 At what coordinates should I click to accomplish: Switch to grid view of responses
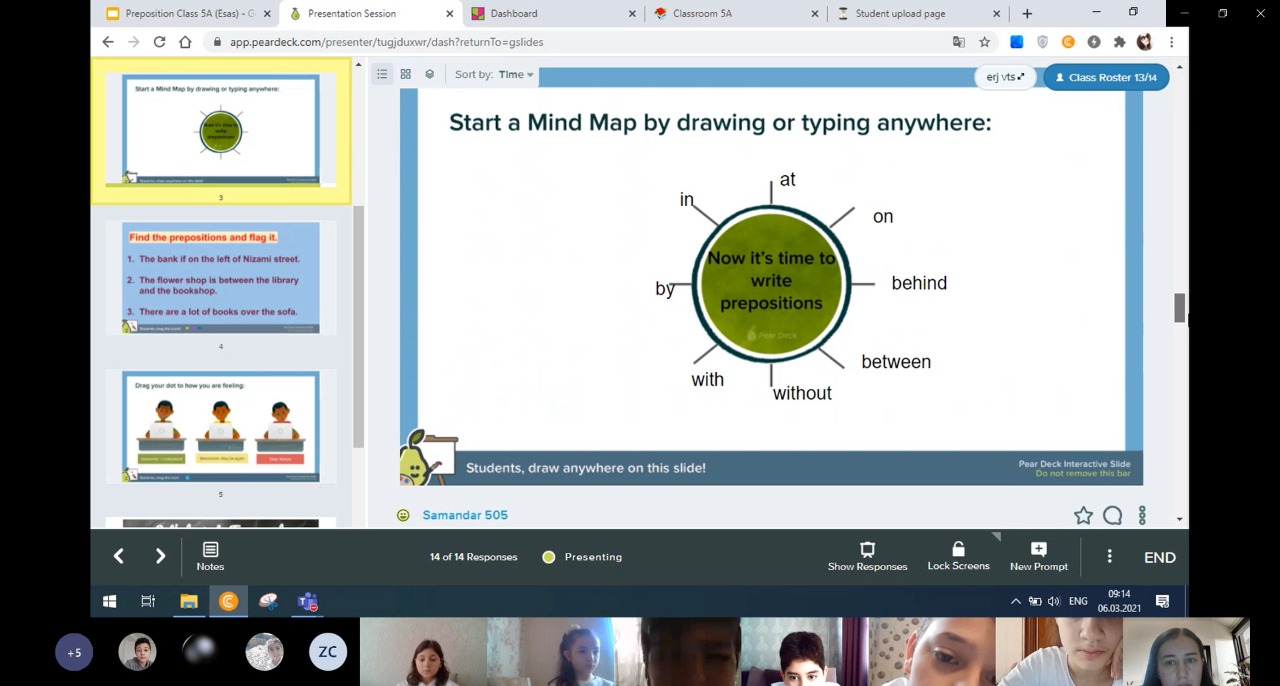coord(406,74)
